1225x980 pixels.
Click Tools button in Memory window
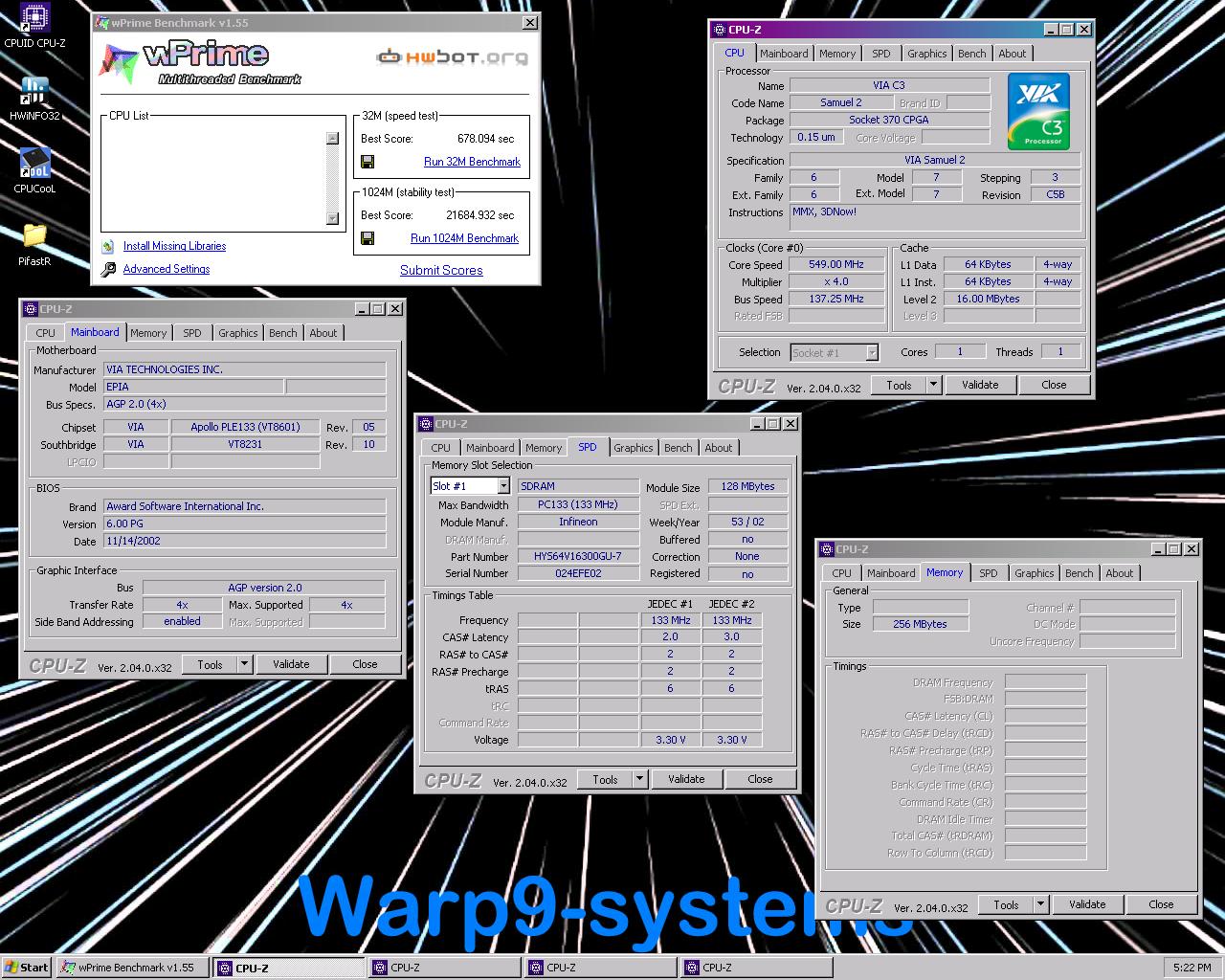click(1007, 904)
